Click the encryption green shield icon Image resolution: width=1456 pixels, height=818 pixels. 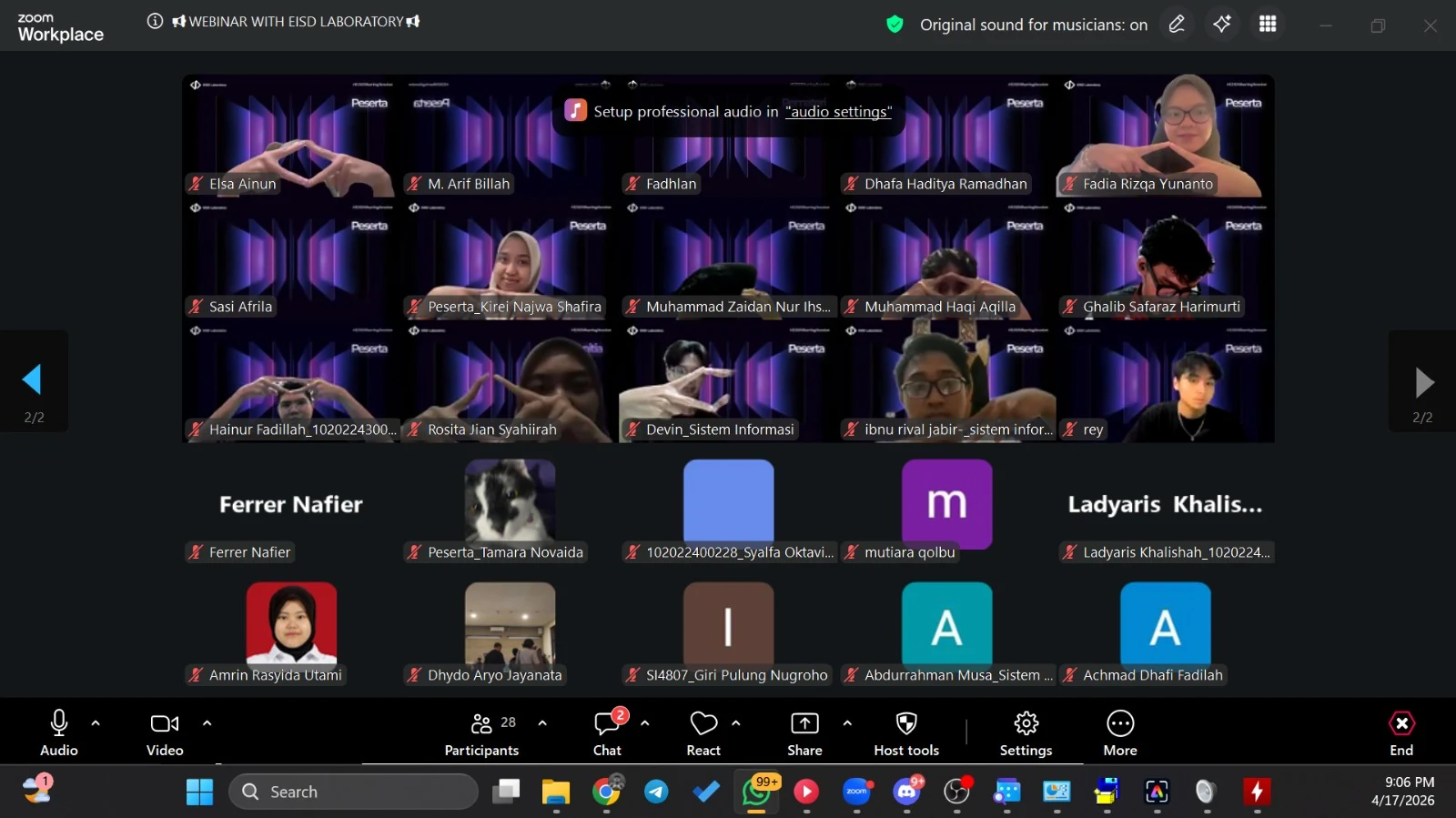coord(895,25)
